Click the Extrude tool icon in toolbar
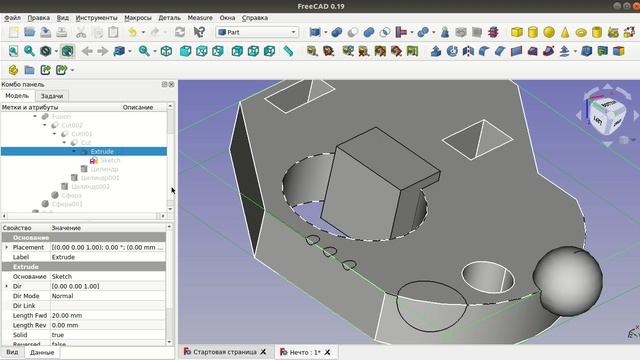The image size is (640, 360). coord(436,51)
